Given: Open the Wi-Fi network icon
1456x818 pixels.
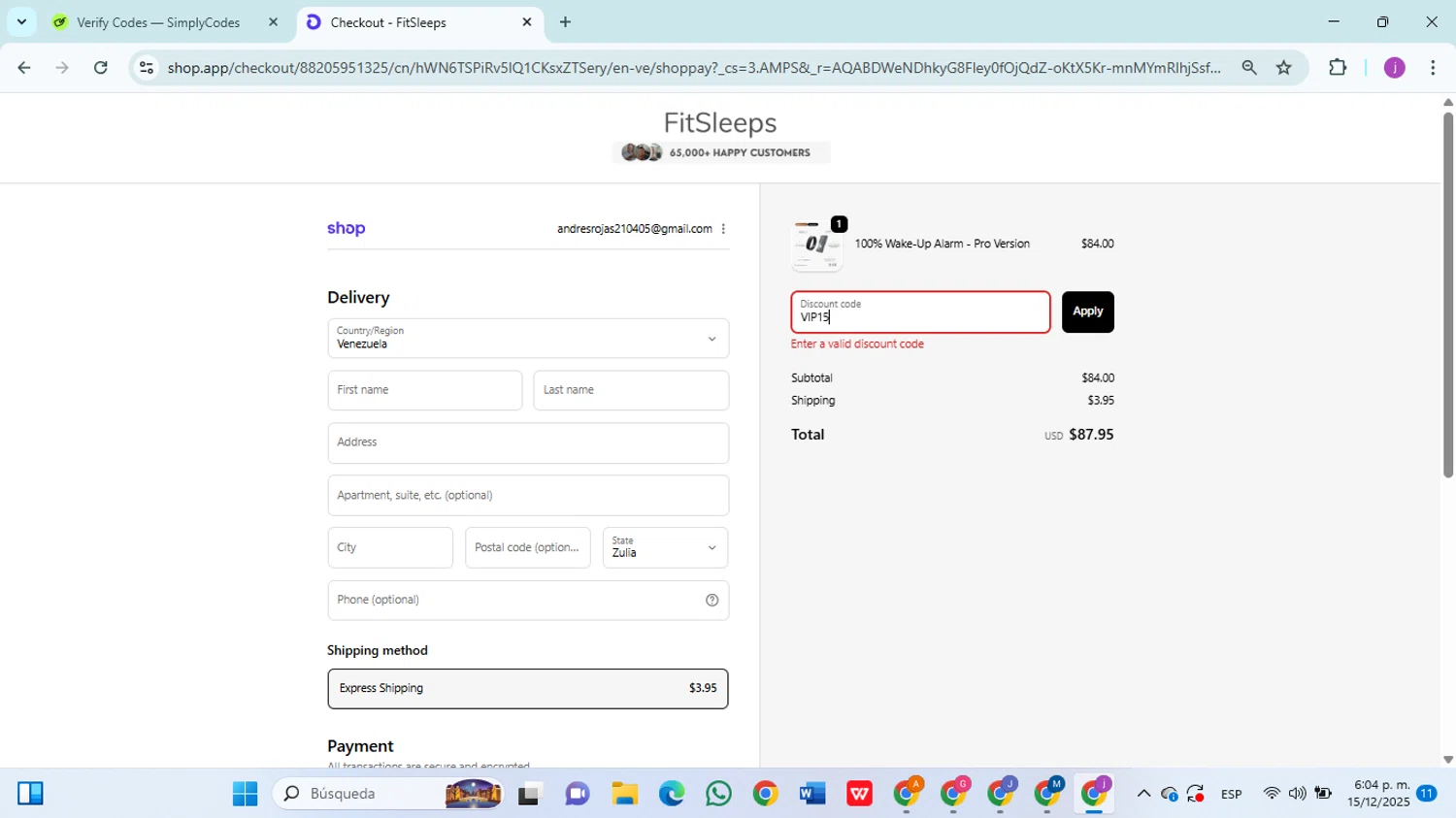Looking at the screenshot, I should click(1272, 794).
